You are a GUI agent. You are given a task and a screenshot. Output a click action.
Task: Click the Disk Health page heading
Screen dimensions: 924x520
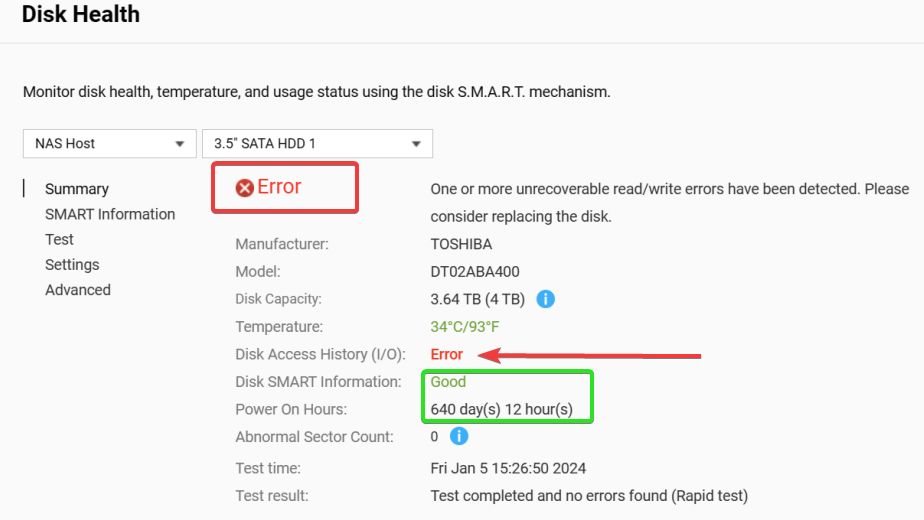pyautogui.click(x=81, y=14)
